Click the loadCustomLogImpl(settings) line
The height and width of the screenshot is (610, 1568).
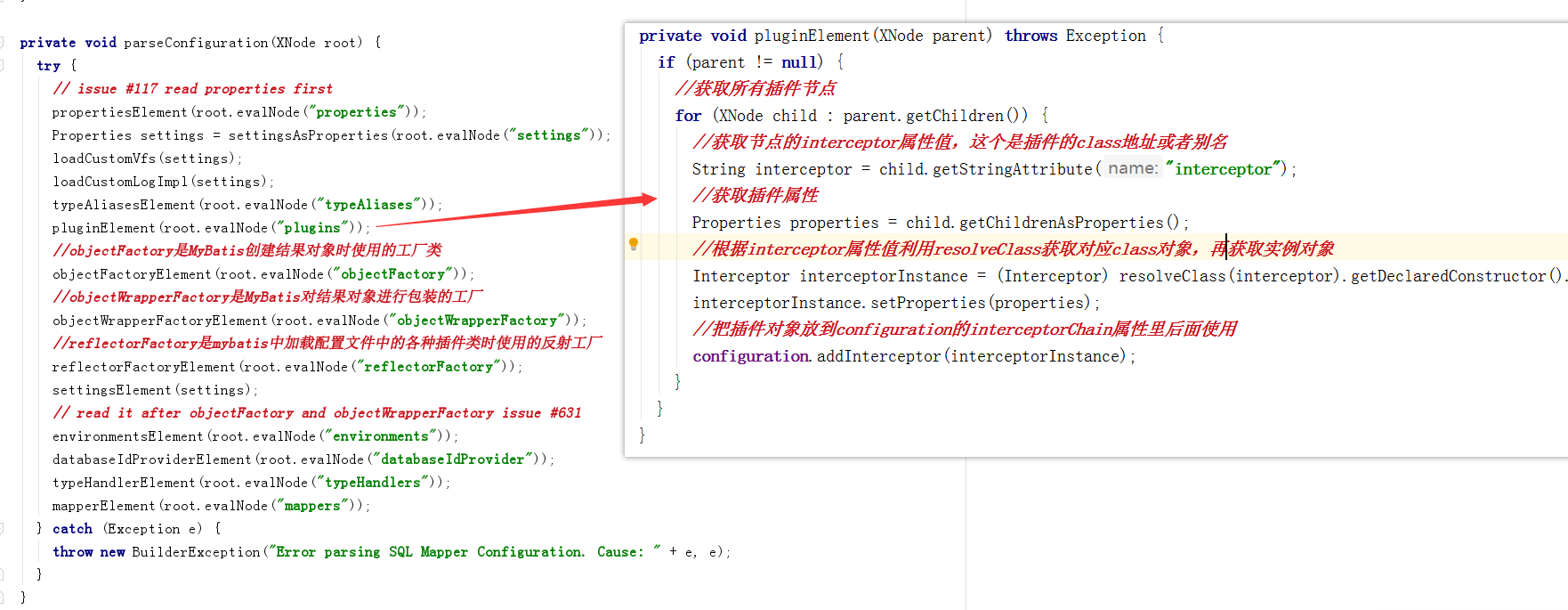[163, 182]
